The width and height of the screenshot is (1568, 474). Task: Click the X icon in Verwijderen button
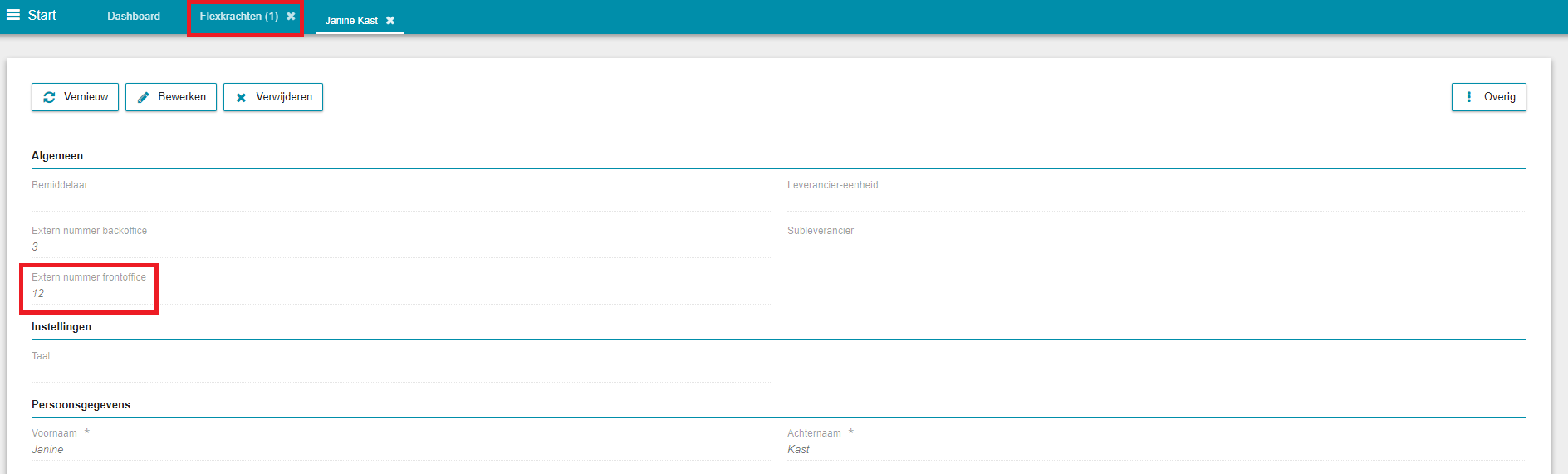coord(241,97)
